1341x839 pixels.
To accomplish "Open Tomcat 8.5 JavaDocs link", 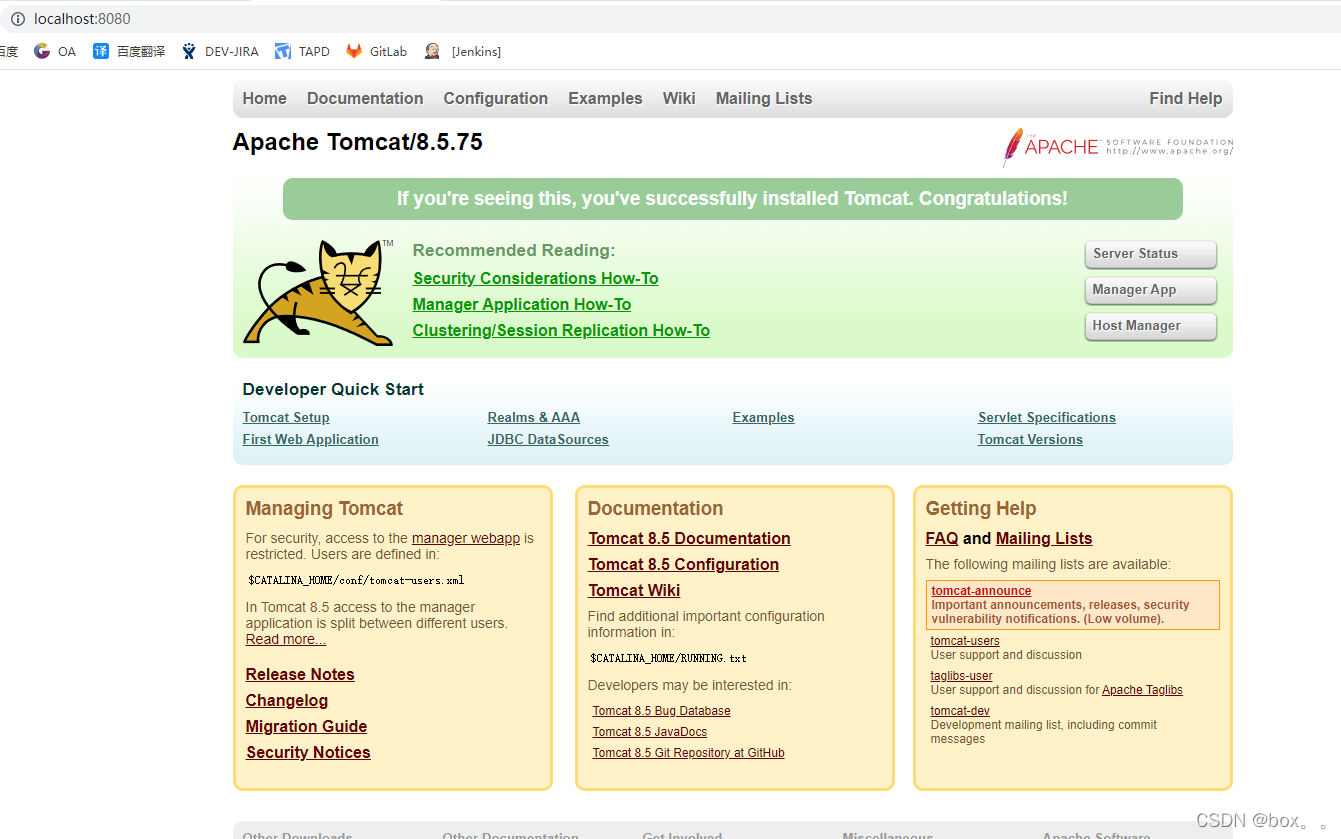I will coord(650,732).
